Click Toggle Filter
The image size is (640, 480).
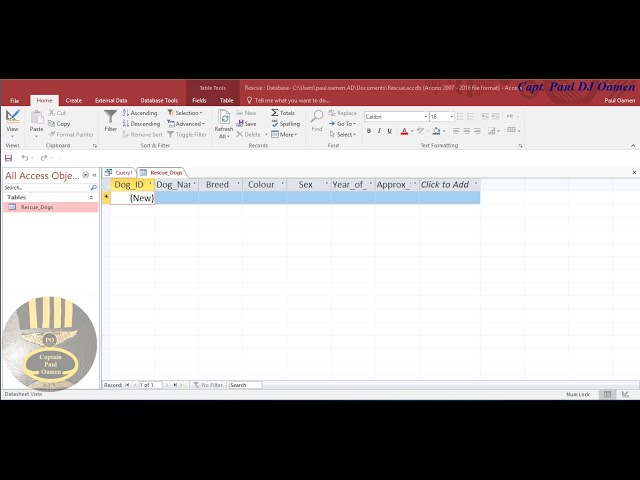click(x=187, y=134)
